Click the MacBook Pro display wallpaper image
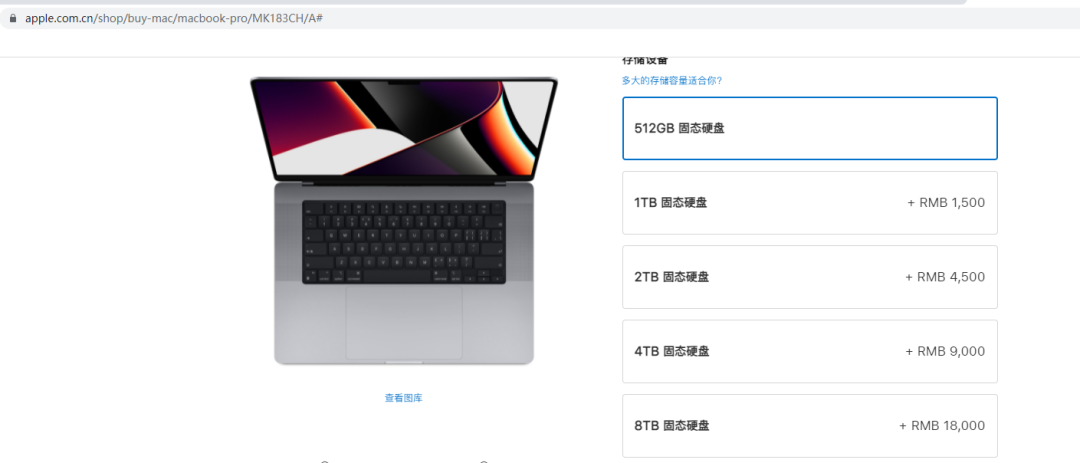The width and height of the screenshot is (1080, 463). coord(404,129)
